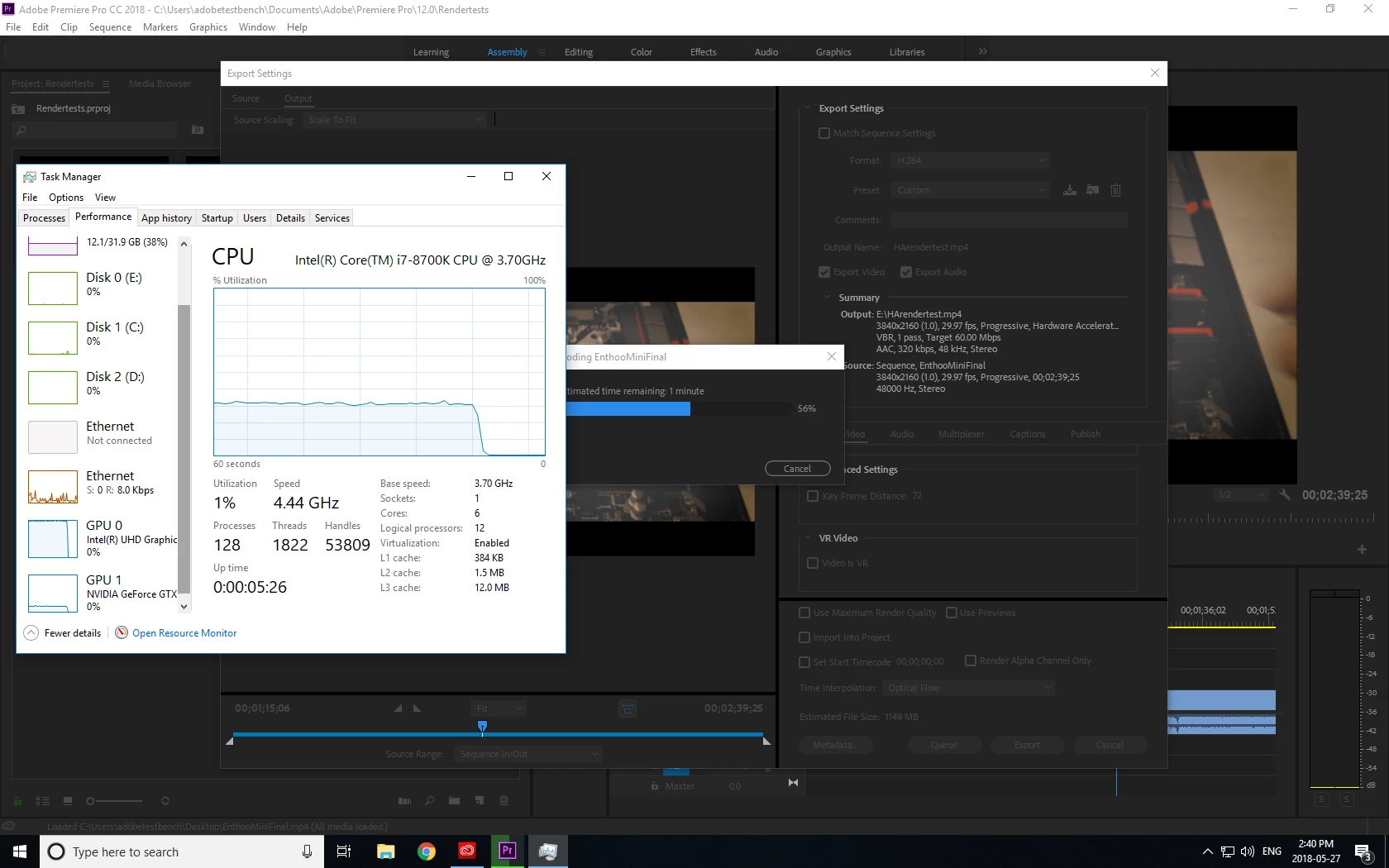Open Premiere Pro from the taskbar
The width and height of the screenshot is (1389, 868).
tap(508, 851)
